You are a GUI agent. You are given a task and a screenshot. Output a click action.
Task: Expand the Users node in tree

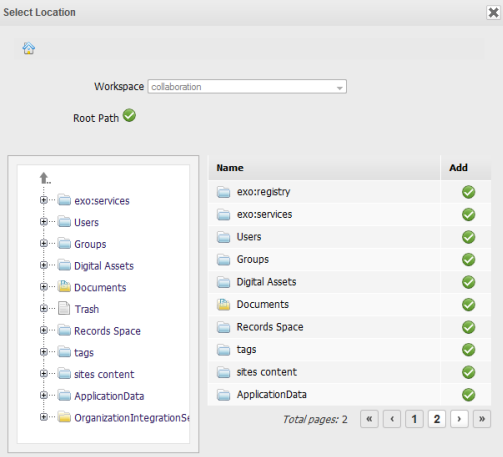(x=44, y=222)
